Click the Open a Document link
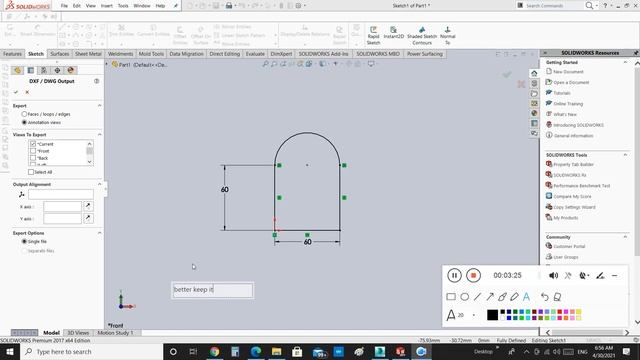 [x=571, y=82]
